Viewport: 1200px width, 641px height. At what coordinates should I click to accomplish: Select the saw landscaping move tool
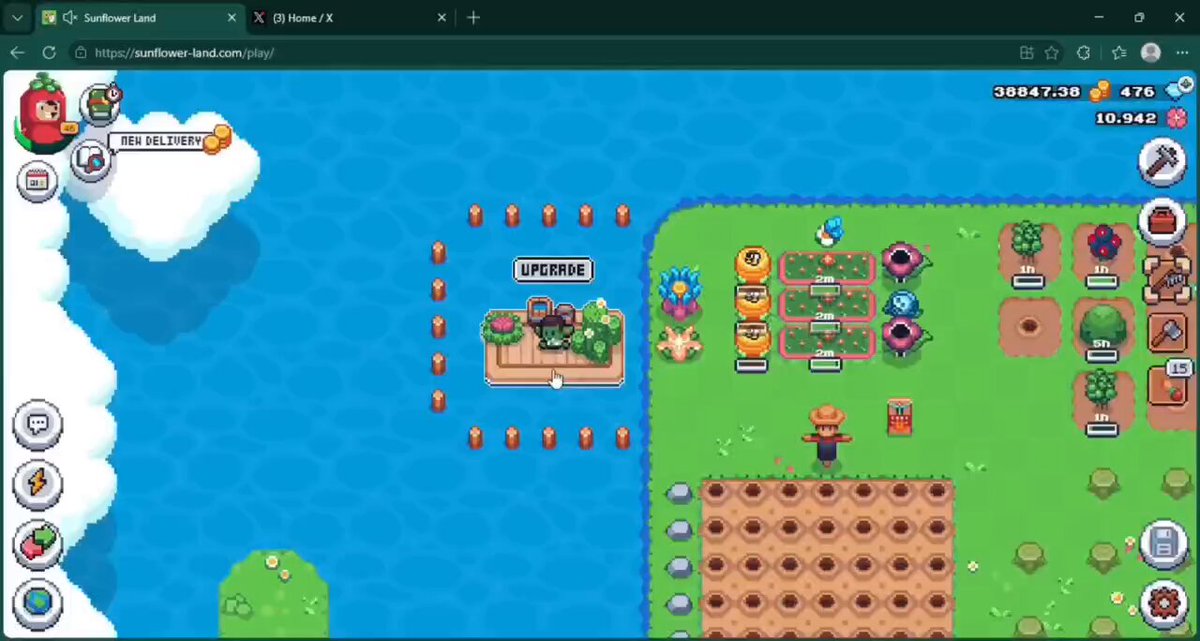pyautogui.click(x=1166, y=279)
